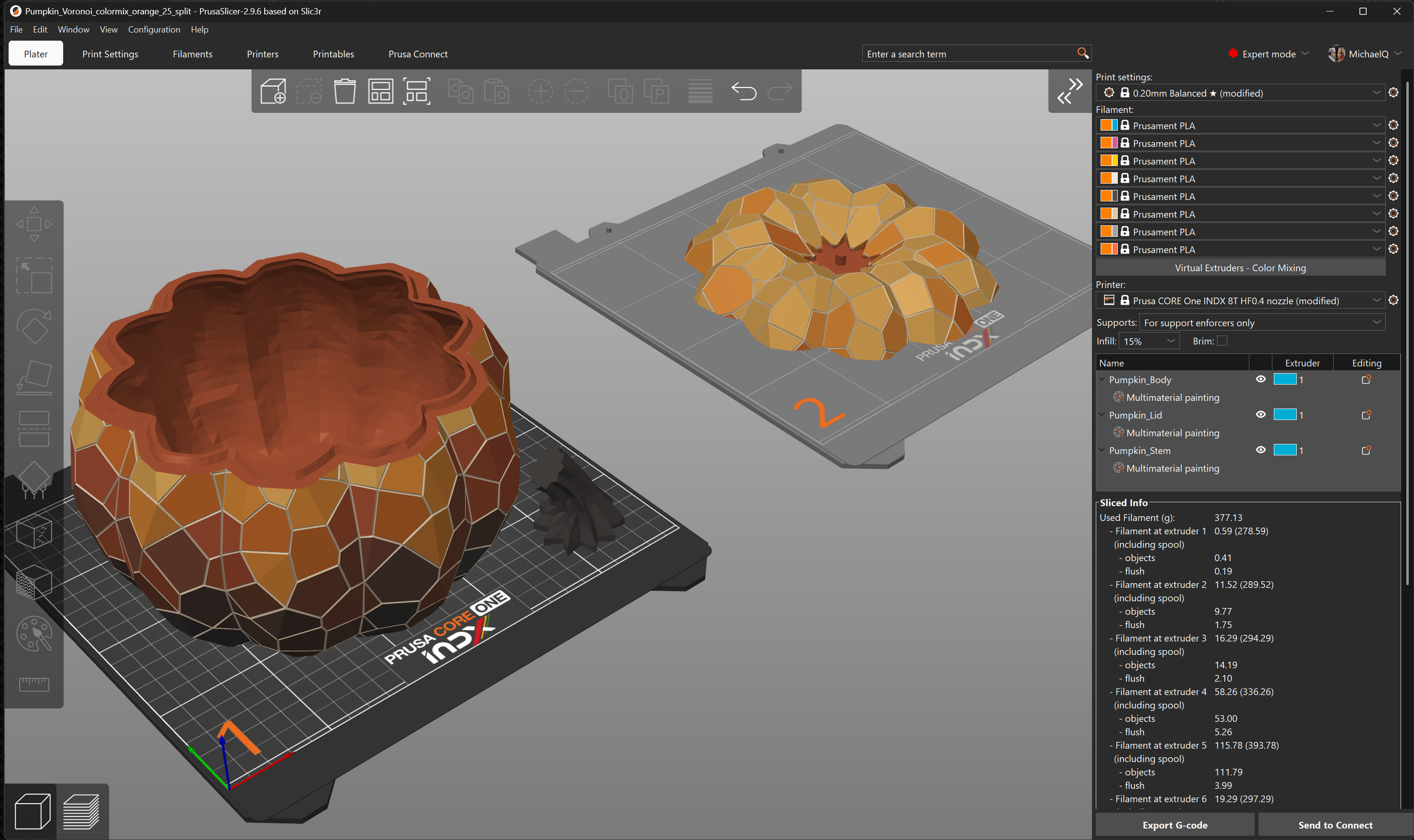Viewport: 1414px width, 840px height.
Task: Open the Prusa Connect tab
Action: (x=418, y=54)
